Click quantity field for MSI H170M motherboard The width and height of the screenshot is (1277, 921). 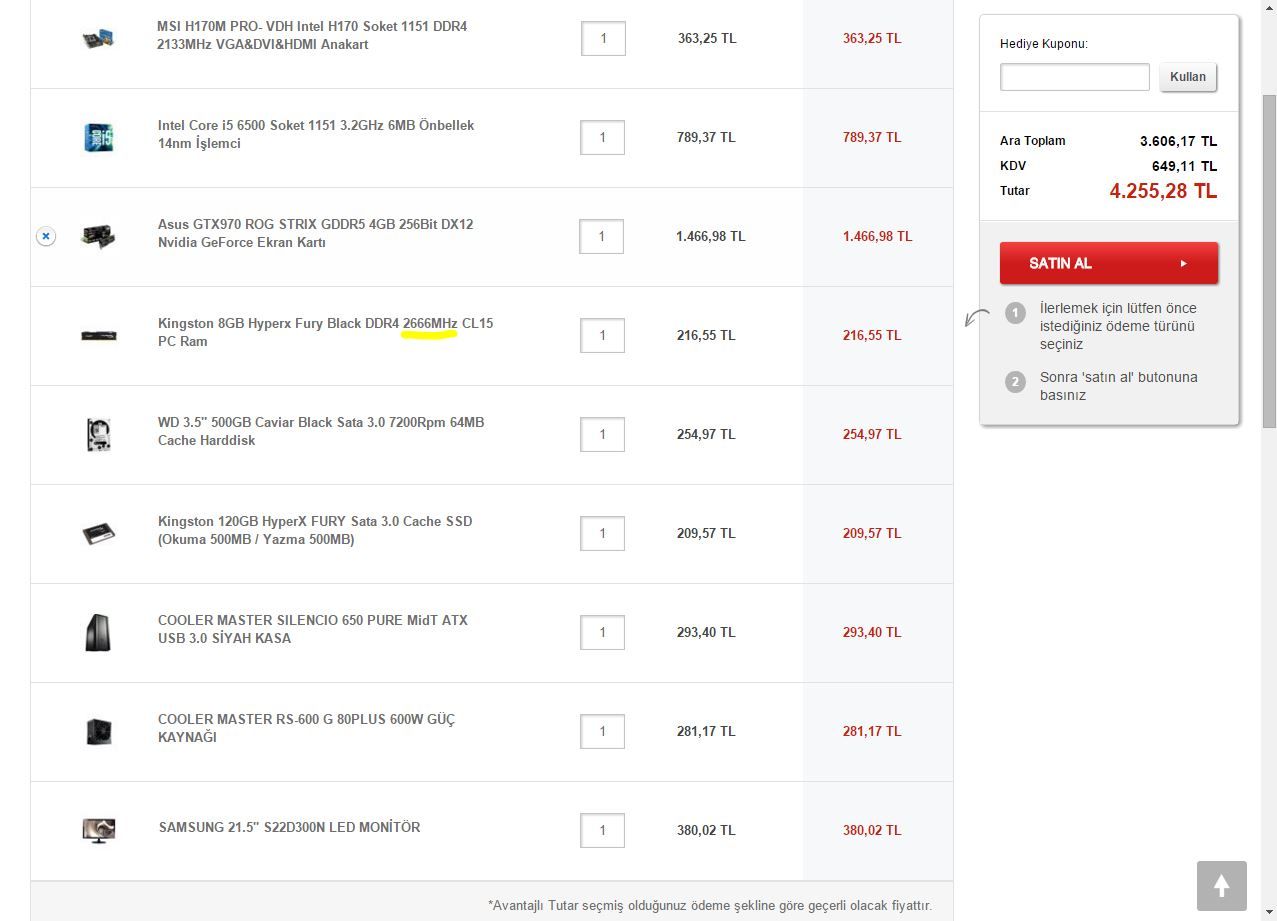click(603, 39)
